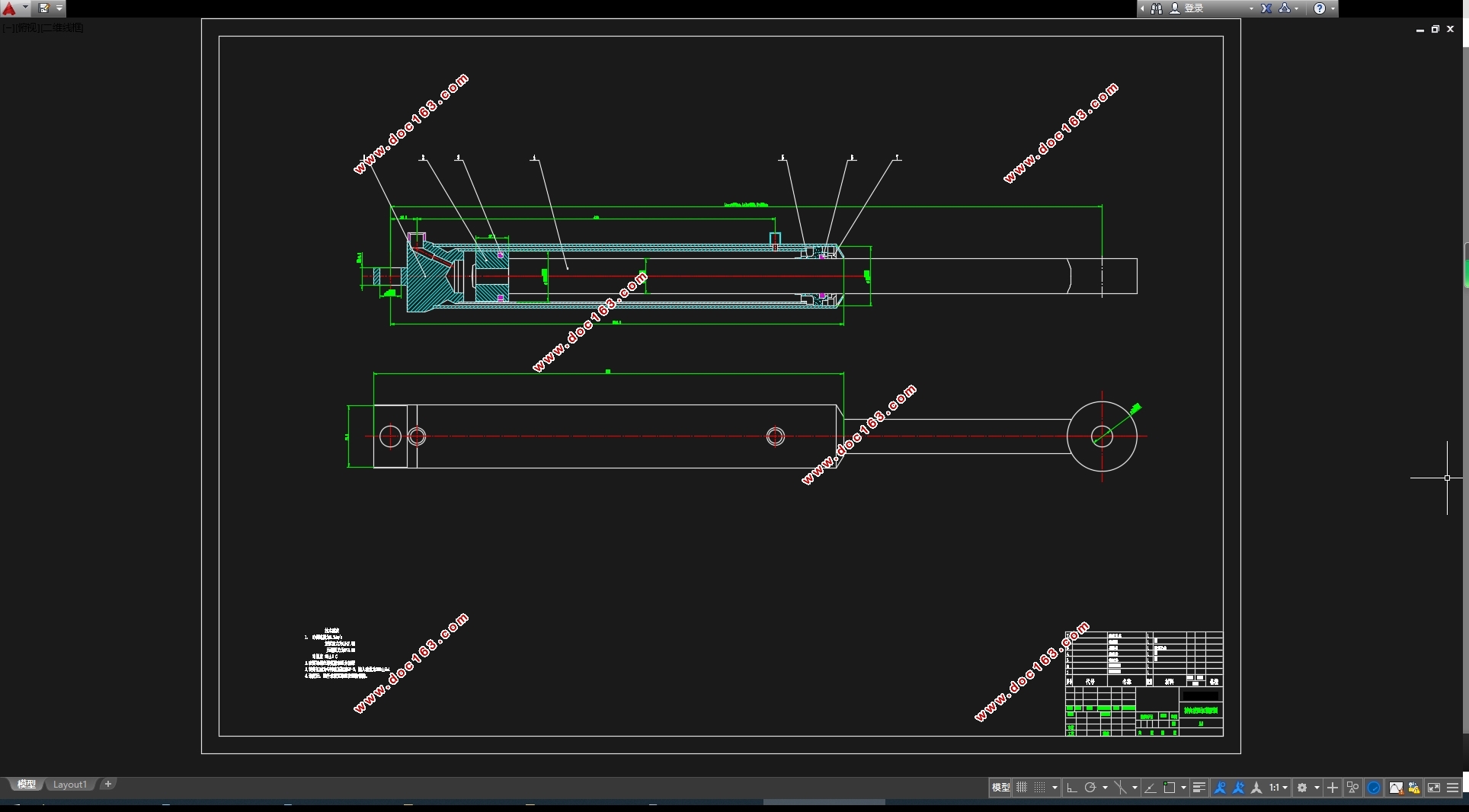
Task: Restore down the drawing window
Action: pos(1435,29)
